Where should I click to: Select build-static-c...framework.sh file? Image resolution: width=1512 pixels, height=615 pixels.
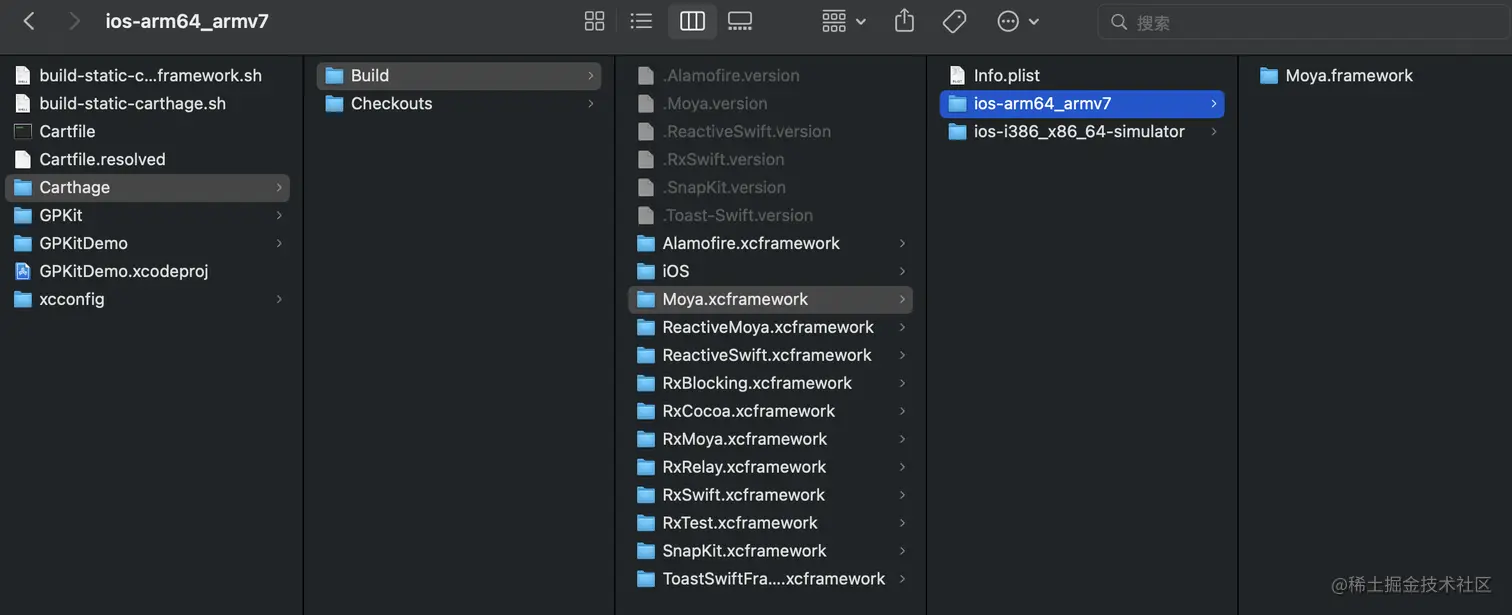tap(147, 75)
